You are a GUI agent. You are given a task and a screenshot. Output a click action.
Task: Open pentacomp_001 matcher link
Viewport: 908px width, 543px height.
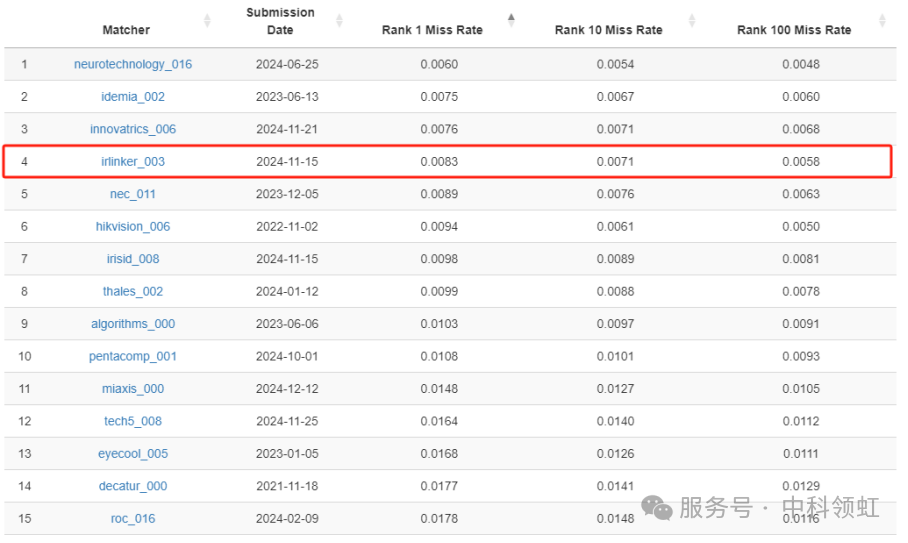(x=133, y=357)
